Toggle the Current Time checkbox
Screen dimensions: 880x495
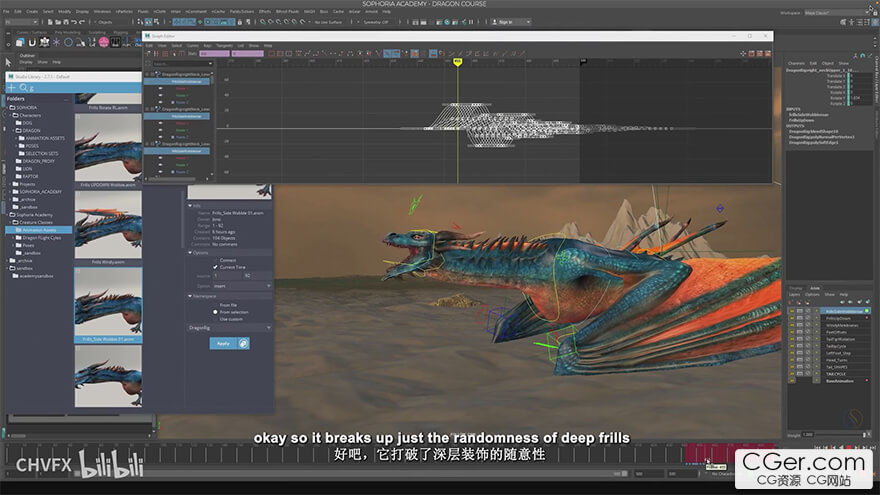pyautogui.click(x=215, y=267)
